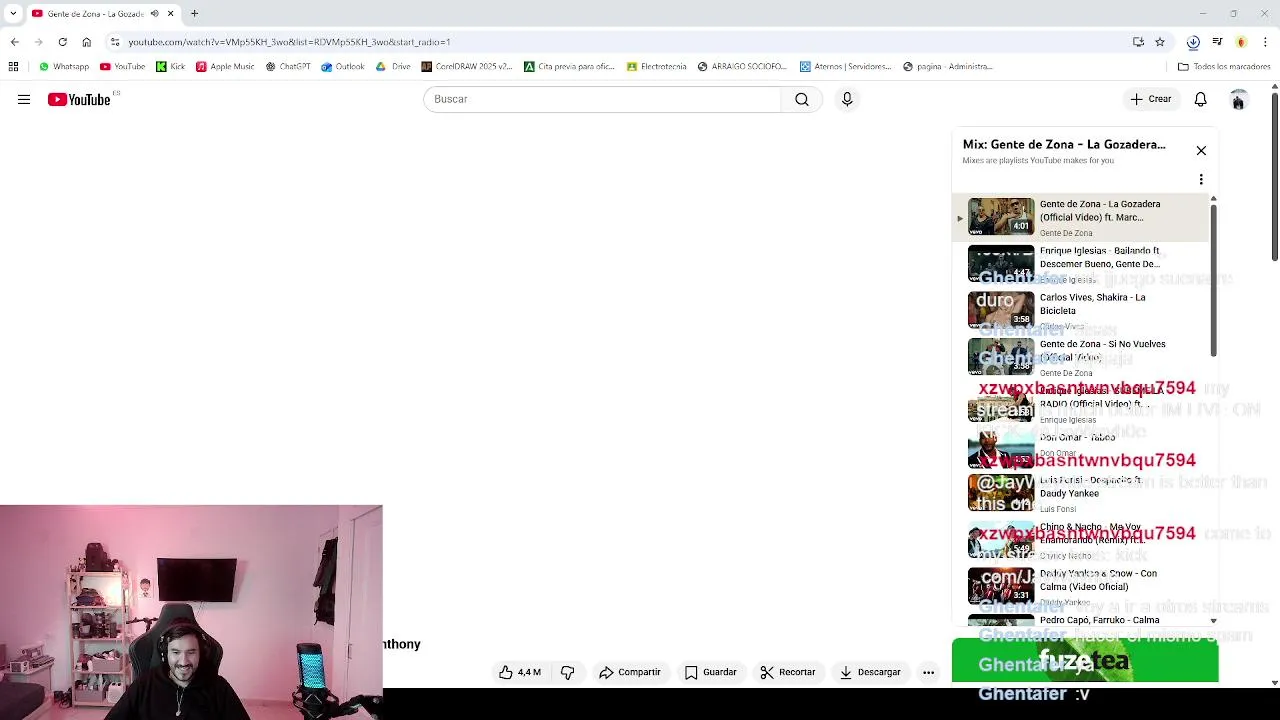Open the Electrotecnia bookmark
This screenshot has width=1280, height=720.
coord(657,67)
